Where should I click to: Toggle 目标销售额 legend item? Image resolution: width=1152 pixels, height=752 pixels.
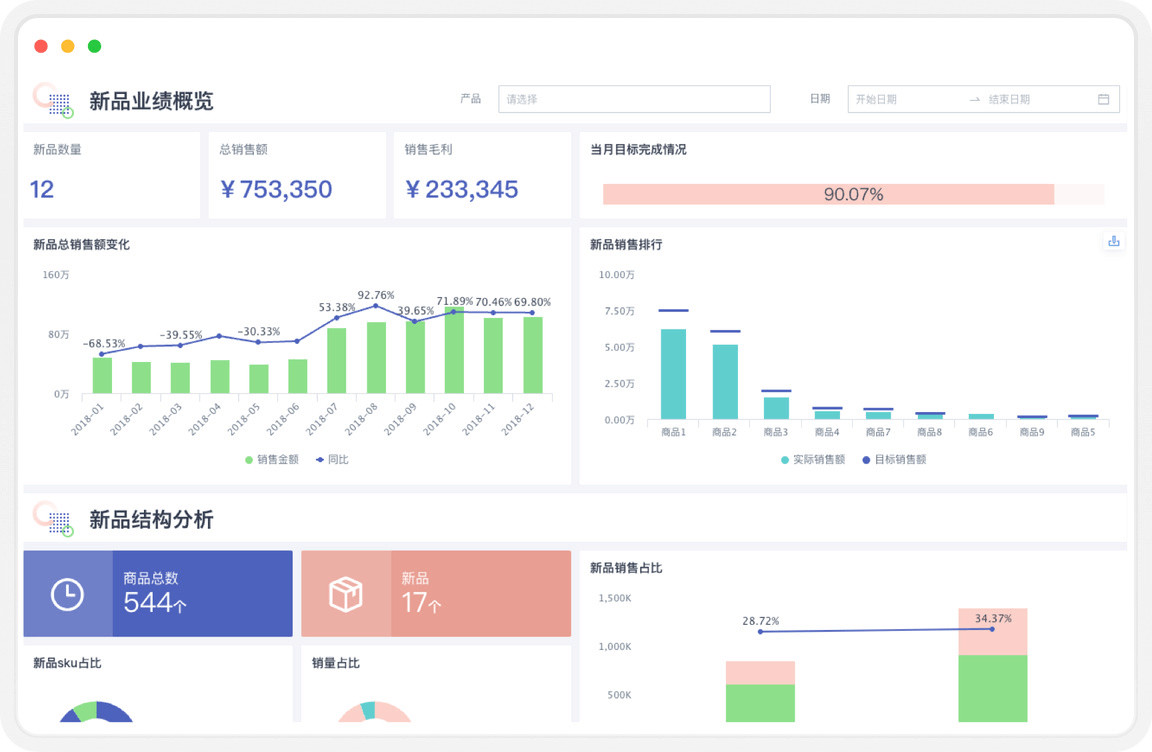(x=893, y=460)
